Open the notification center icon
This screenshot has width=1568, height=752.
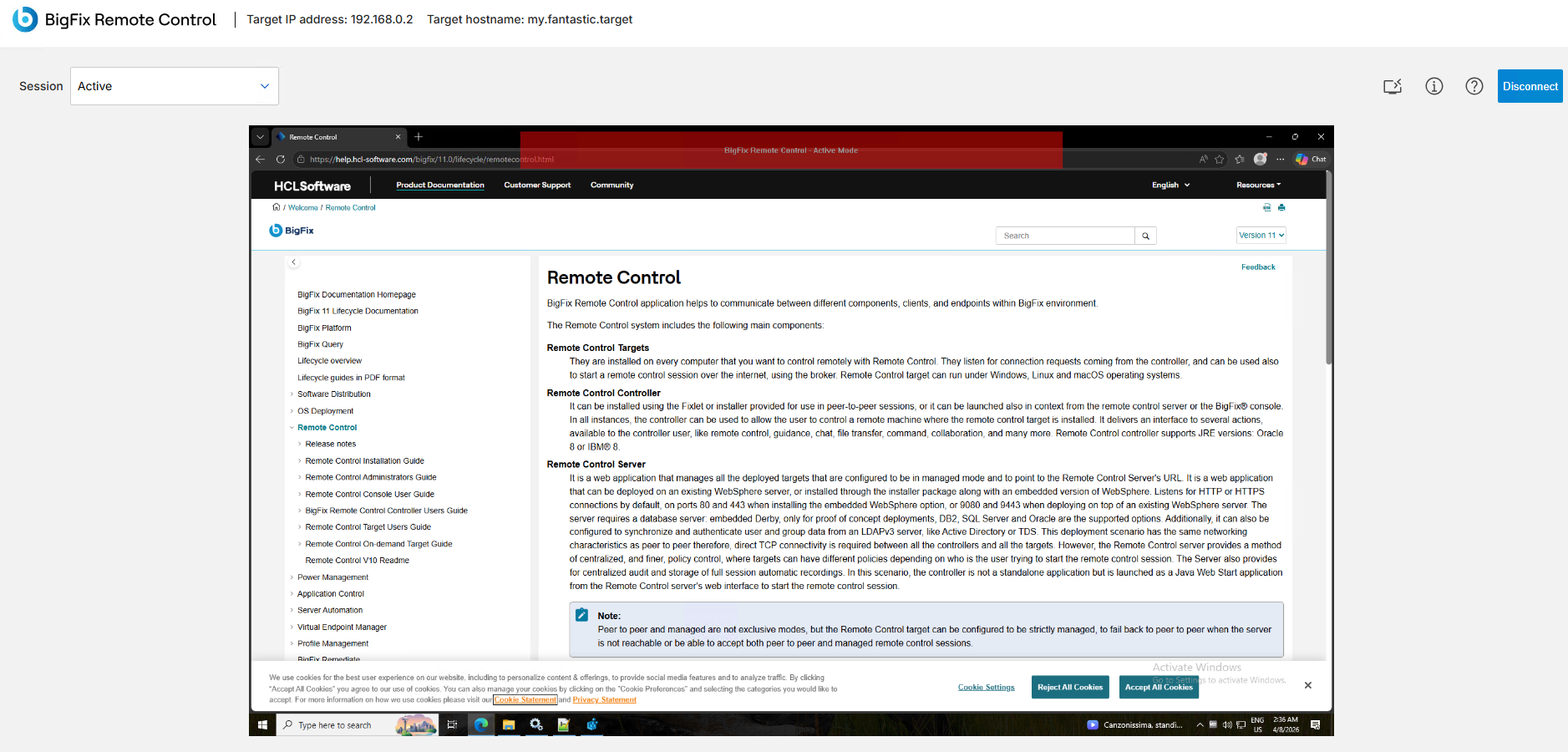pyautogui.click(x=1316, y=725)
